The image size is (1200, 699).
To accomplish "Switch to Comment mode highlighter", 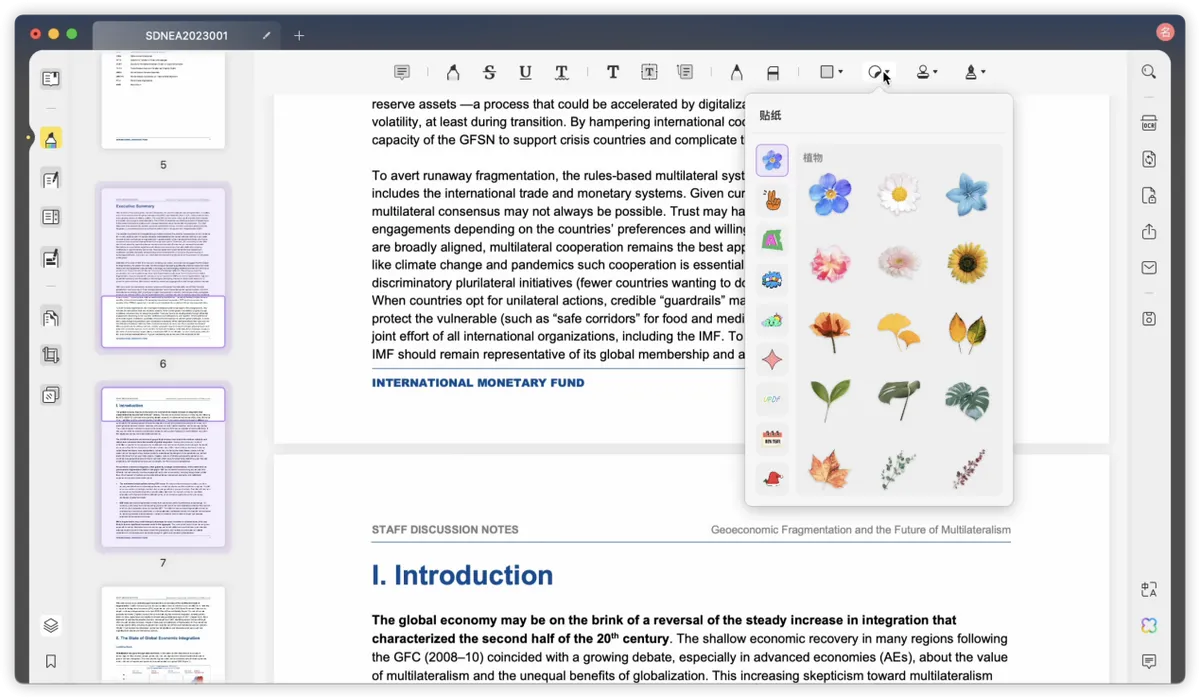I will [x=51, y=138].
